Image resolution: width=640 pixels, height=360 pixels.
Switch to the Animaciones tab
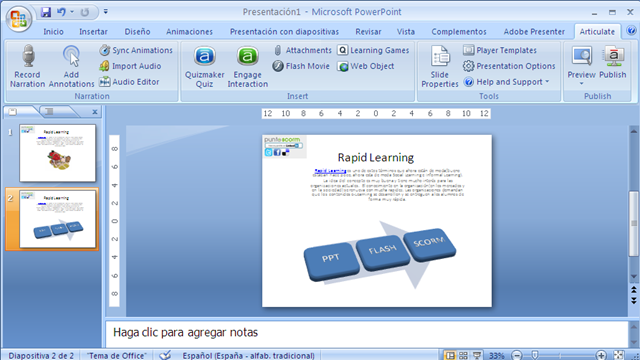pos(189,31)
